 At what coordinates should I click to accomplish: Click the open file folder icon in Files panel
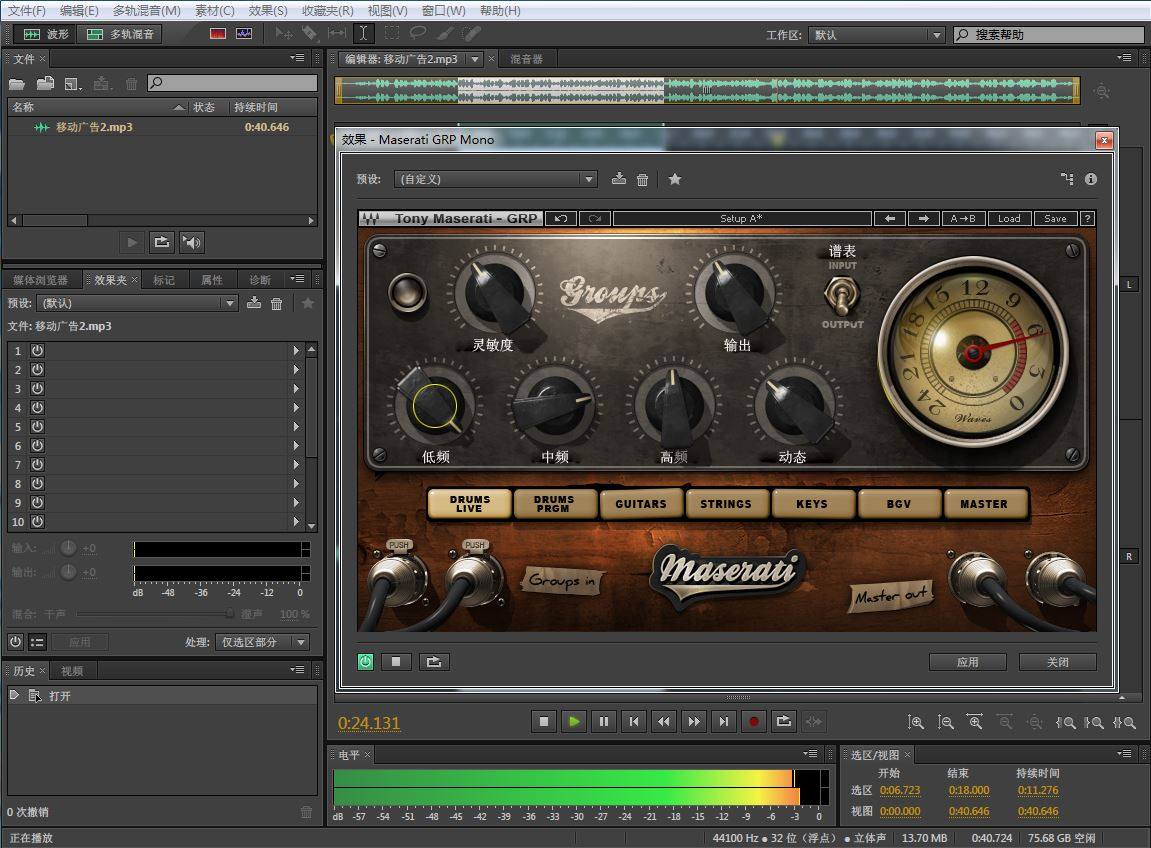pos(17,84)
